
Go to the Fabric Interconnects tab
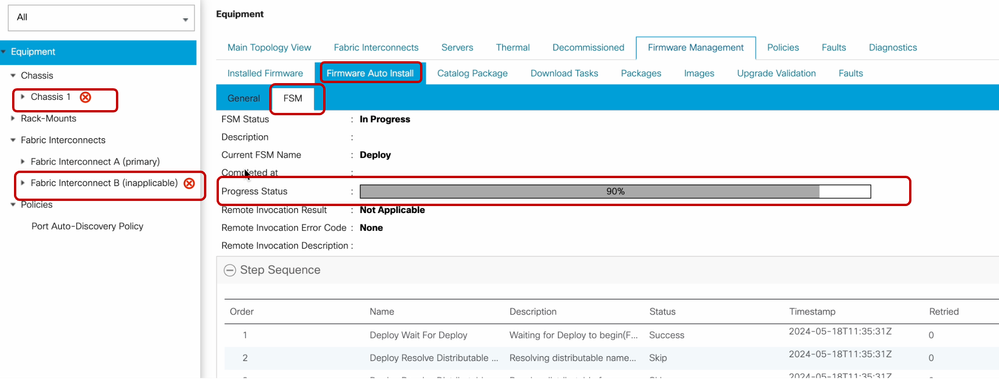click(x=376, y=47)
